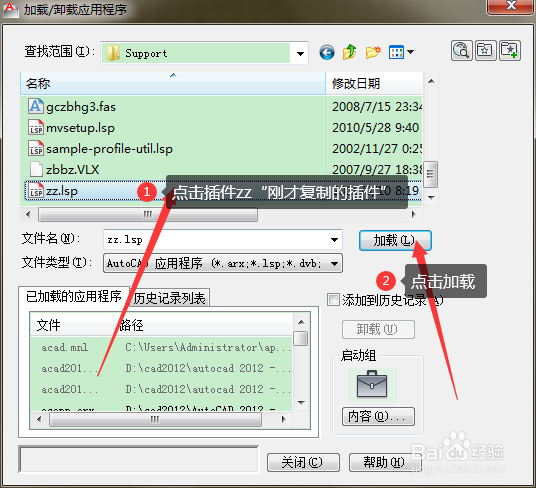Open the View menu dropdown arrow
536x488 pixels.
pos(411,52)
